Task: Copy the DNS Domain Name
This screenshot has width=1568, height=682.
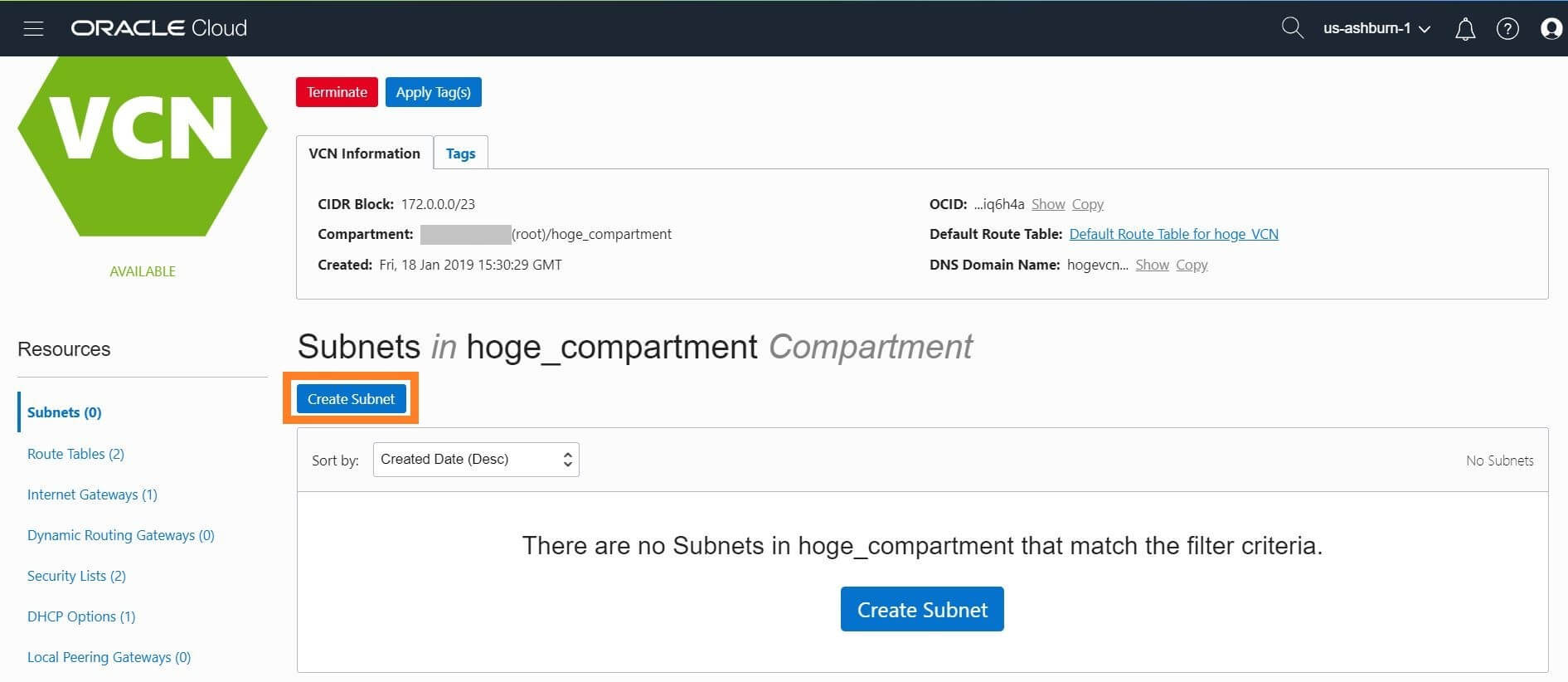Action: coord(1192,265)
